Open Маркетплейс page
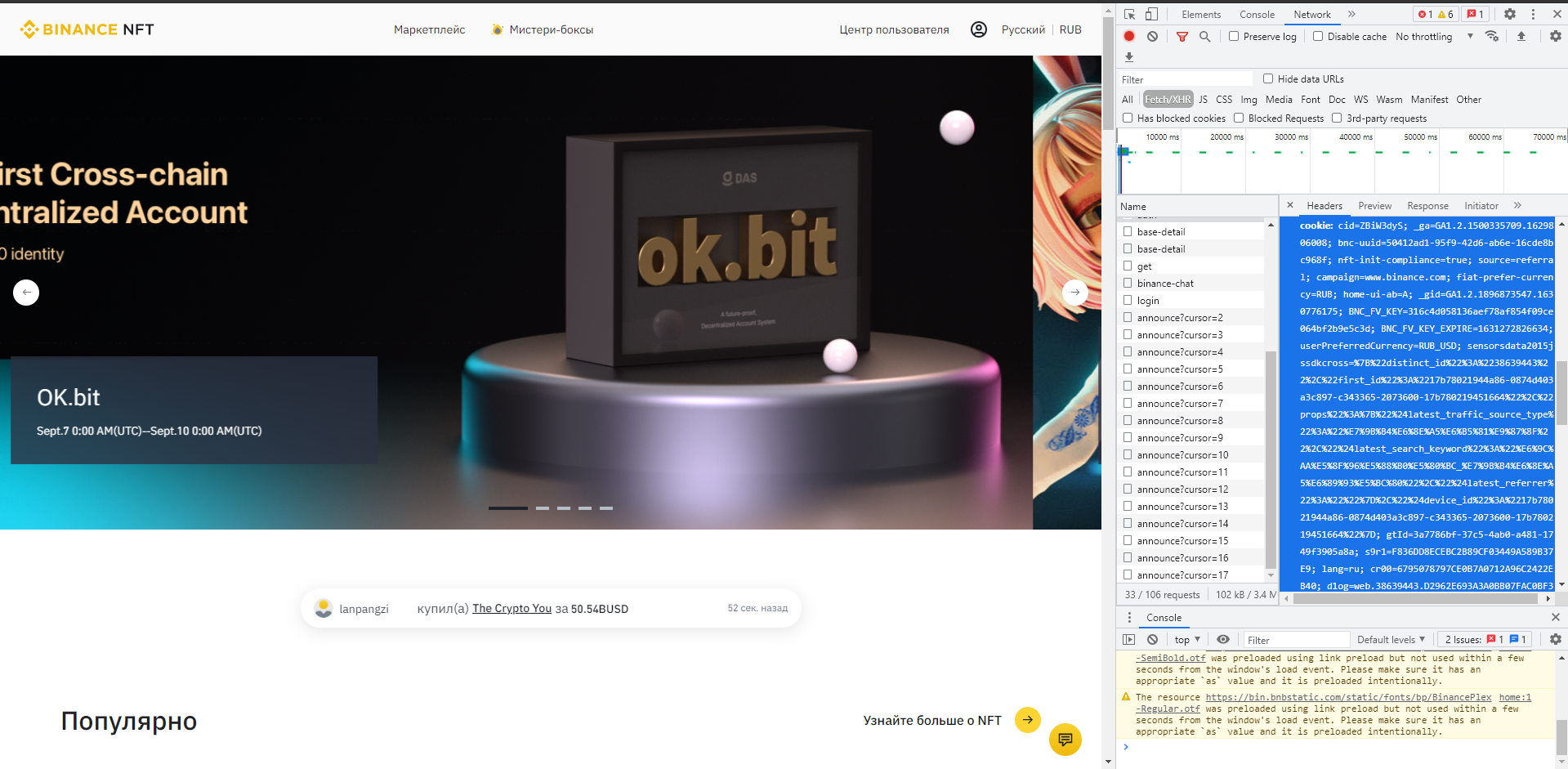The image size is (1568, 769). (x=430, y=29)
